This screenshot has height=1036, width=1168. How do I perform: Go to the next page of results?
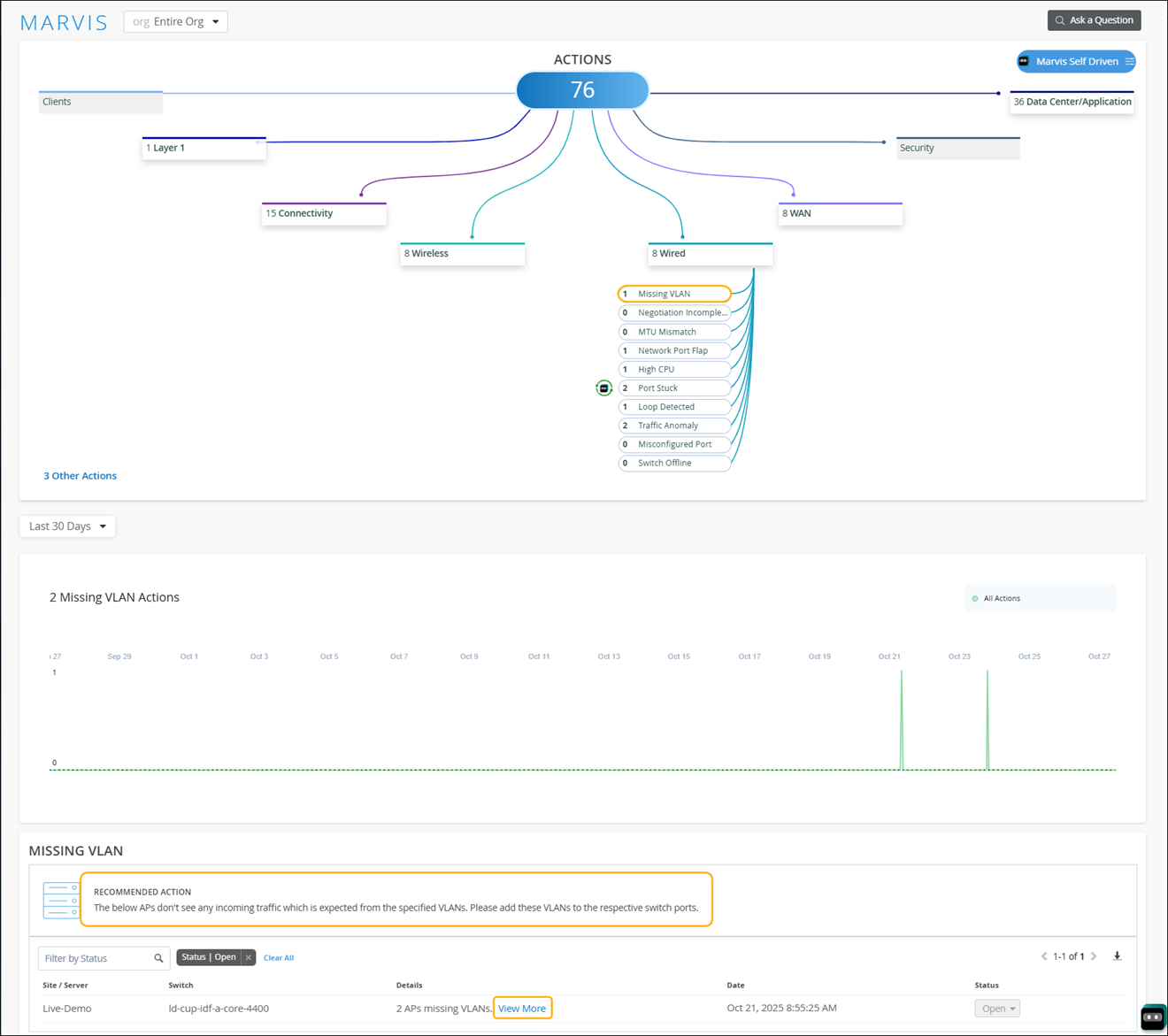(x=1094, y=956)
